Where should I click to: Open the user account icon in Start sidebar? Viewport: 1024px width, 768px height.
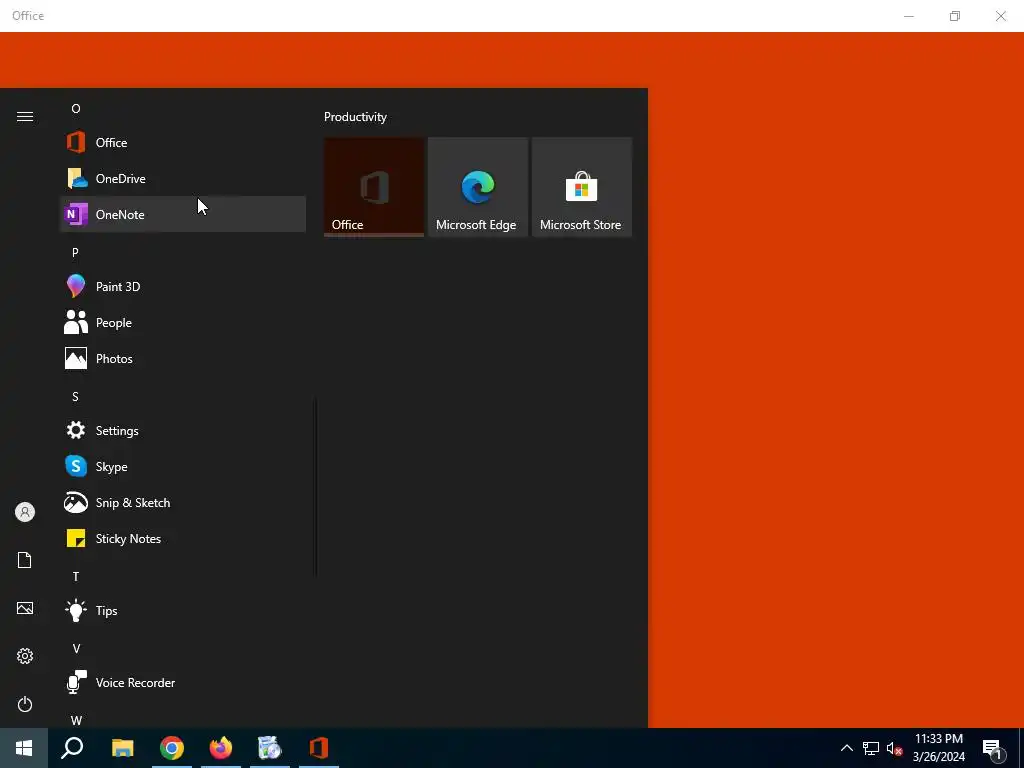(x=25, y=512)
